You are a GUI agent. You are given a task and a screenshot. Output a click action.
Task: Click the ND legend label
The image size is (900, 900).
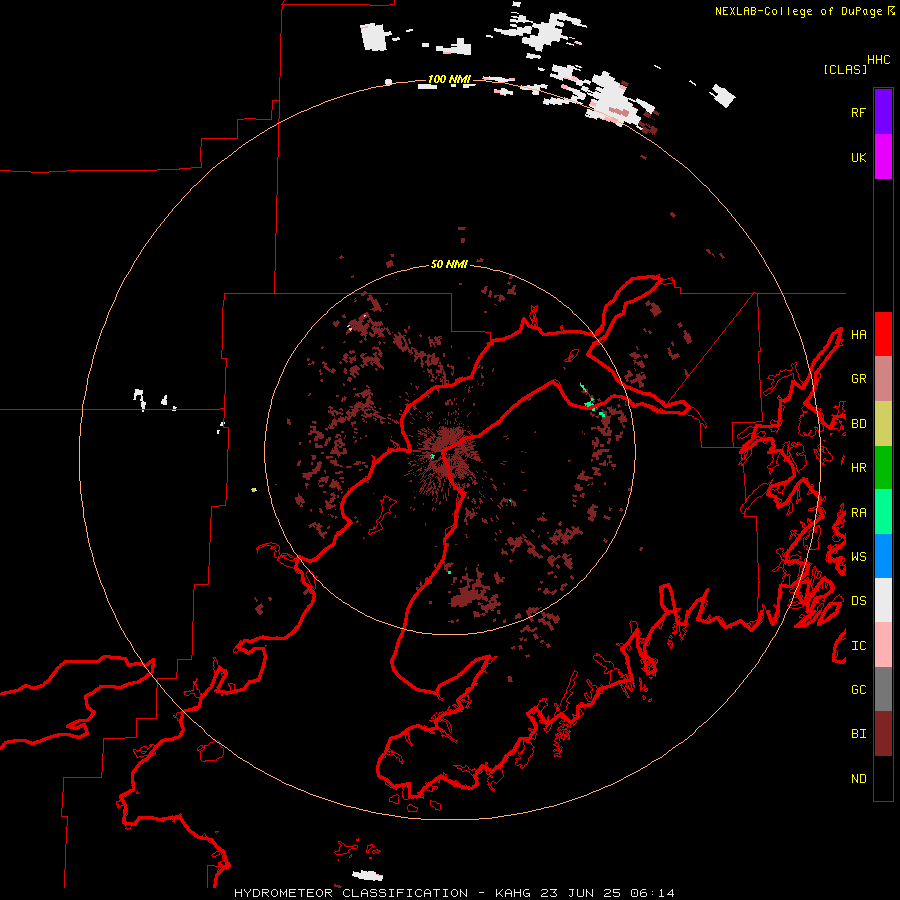click(x=858, y=779)
